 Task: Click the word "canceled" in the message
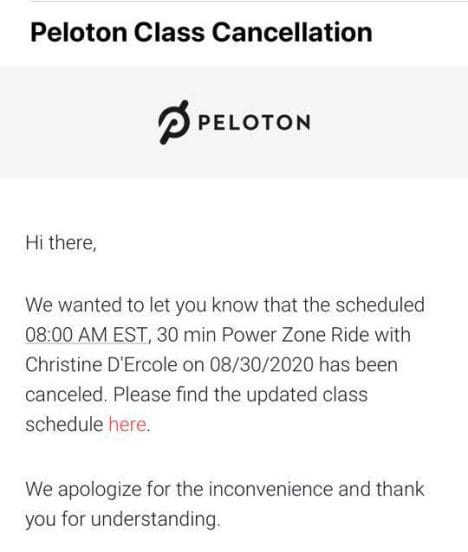[65, 394]
